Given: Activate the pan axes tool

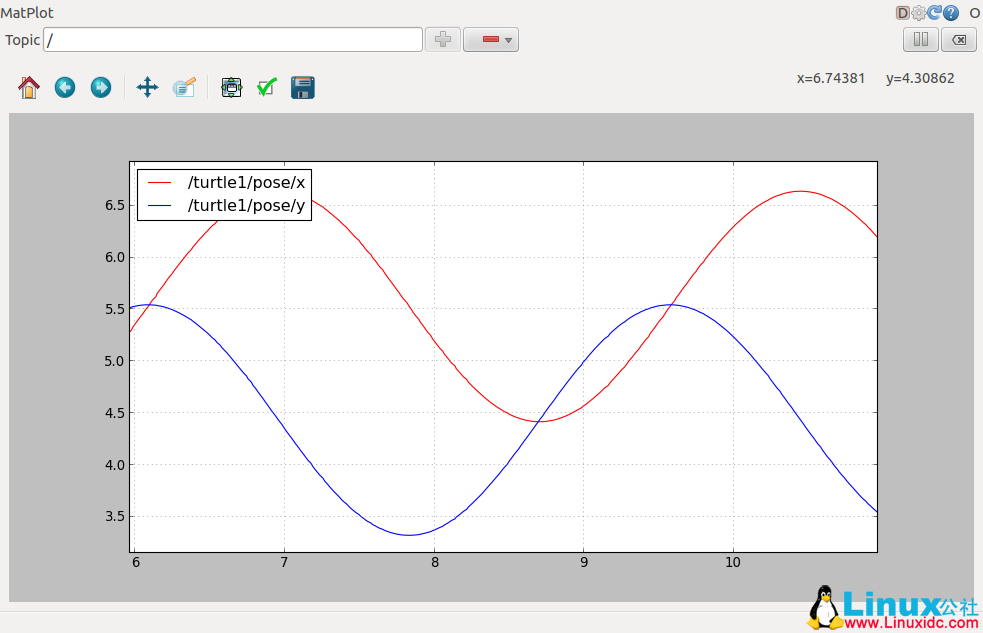Looking at the screenshot, I should coord(147,87).
